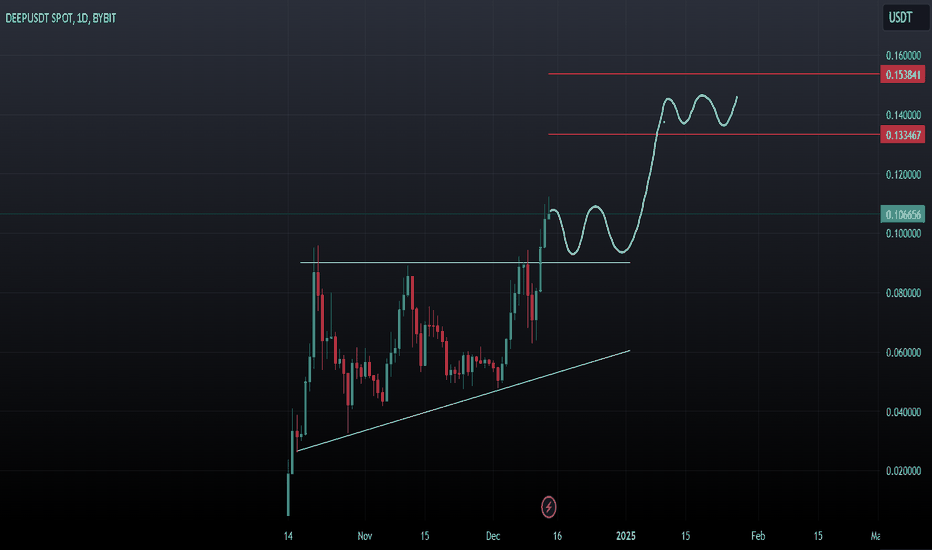This screenshot has width=932, height=550.
Task: Select the 0.153841 red price label
Action: (x=902, y=74)
